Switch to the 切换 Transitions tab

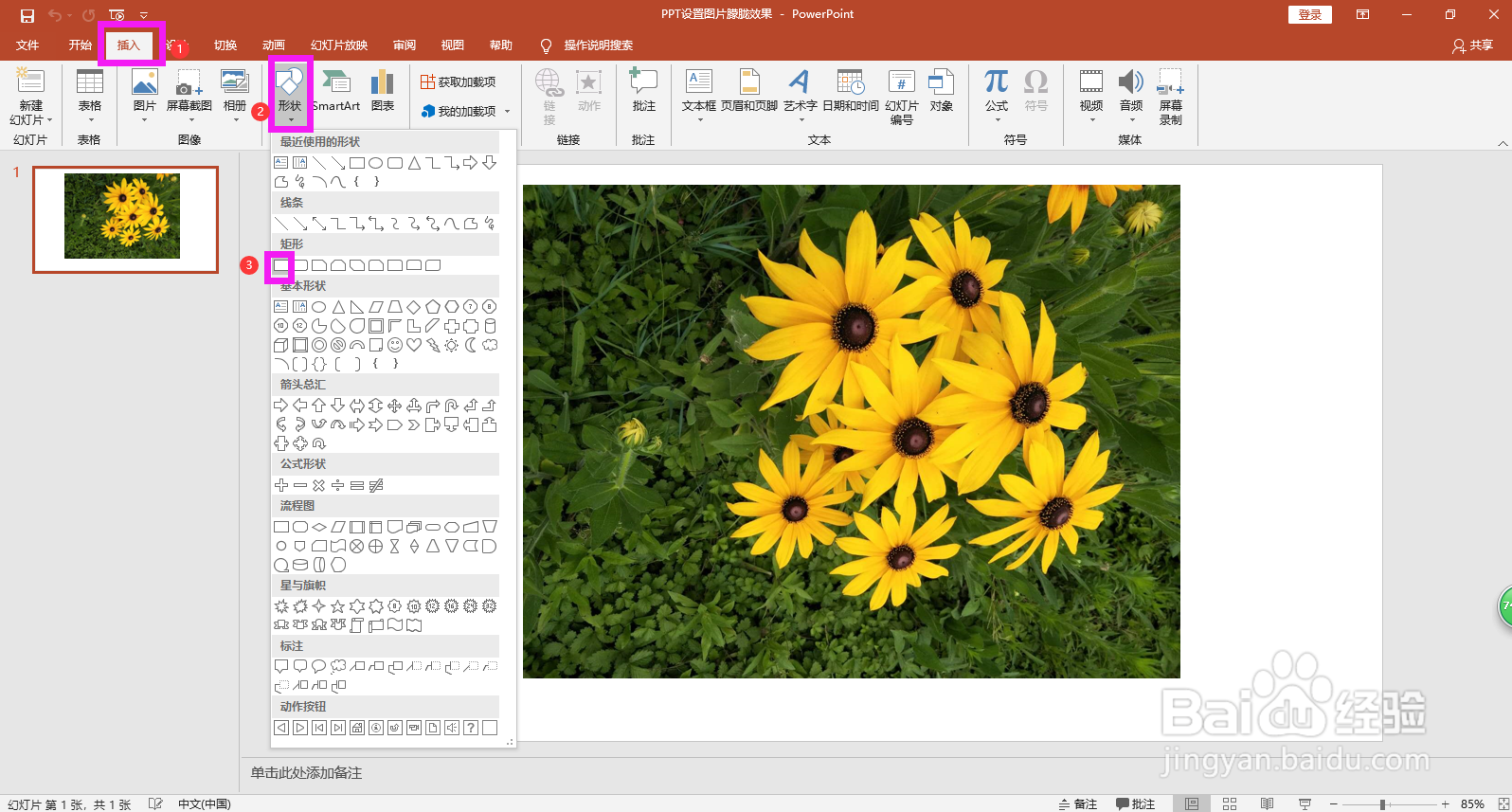click(x=225, y=45)
